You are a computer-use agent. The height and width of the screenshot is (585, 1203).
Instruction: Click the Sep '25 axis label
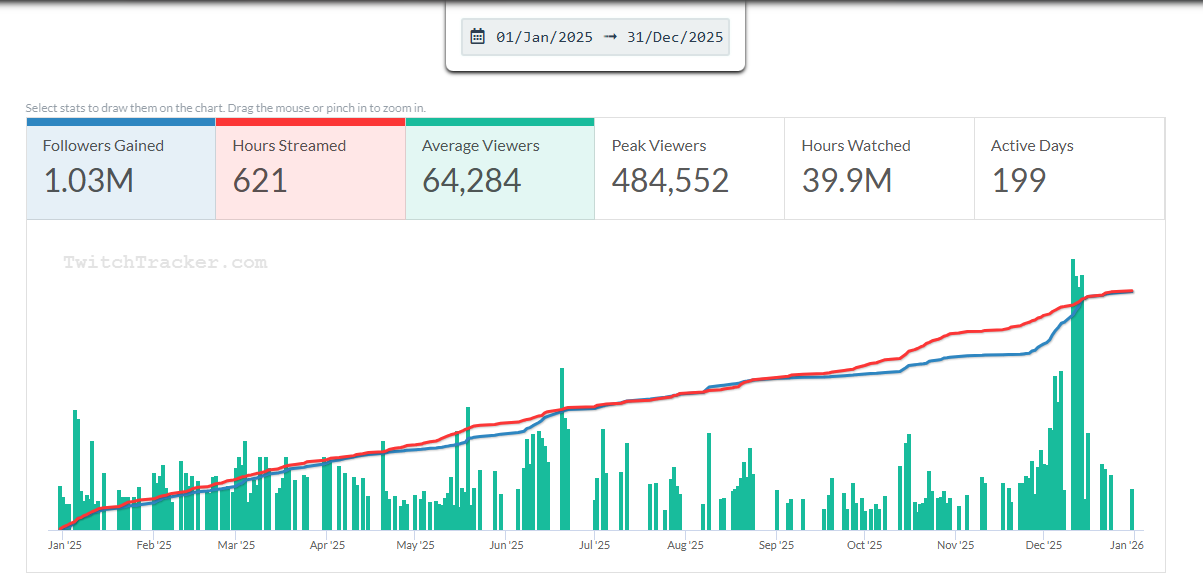click(x=776, y=545)
